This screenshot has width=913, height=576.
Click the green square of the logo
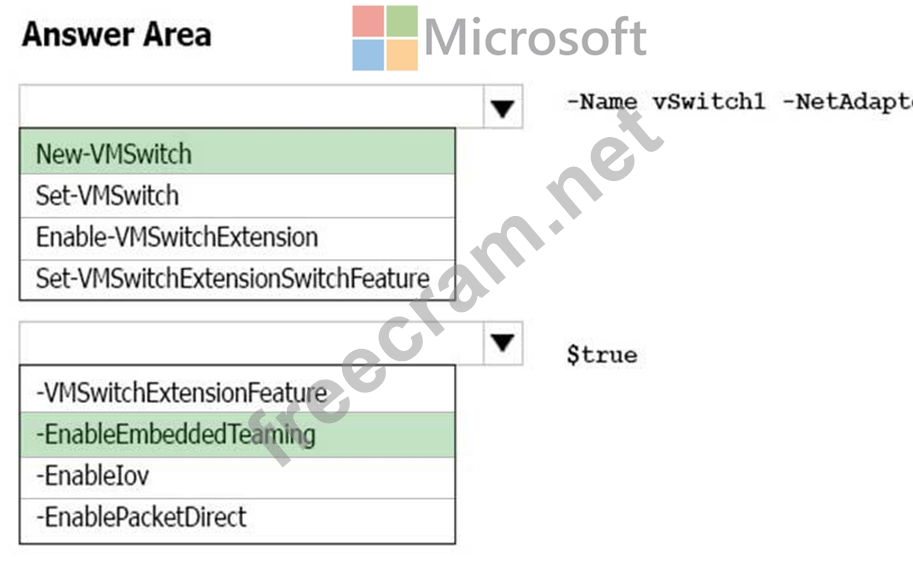[x=402, y=21]
